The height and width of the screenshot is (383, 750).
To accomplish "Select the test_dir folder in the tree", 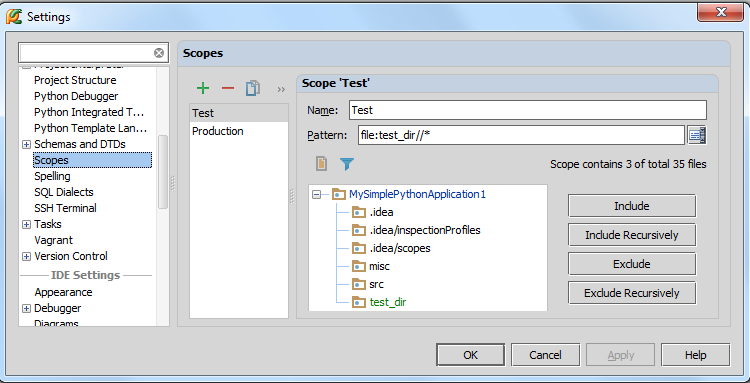I will tap(388, 302).
